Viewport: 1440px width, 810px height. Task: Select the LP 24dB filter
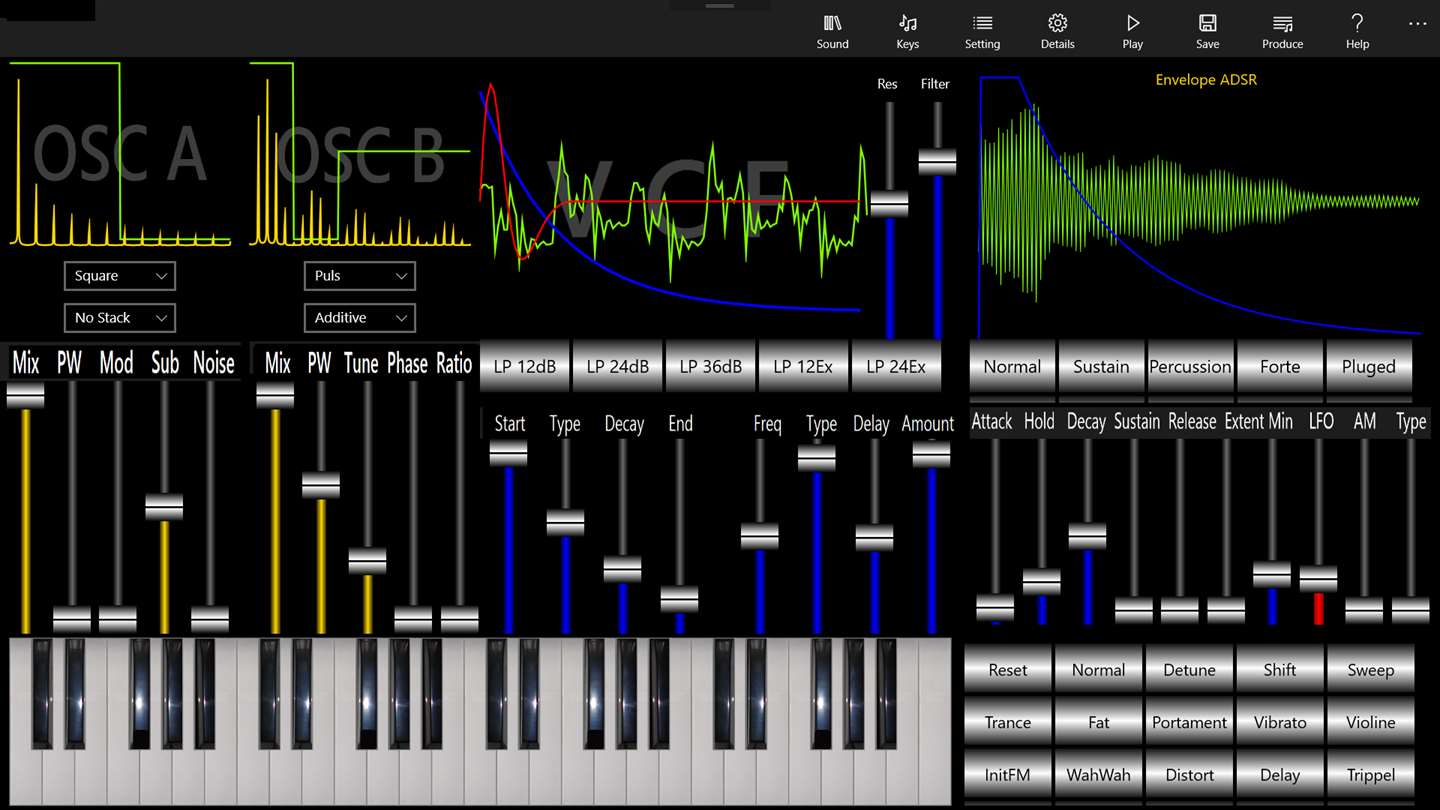(618, 366)
